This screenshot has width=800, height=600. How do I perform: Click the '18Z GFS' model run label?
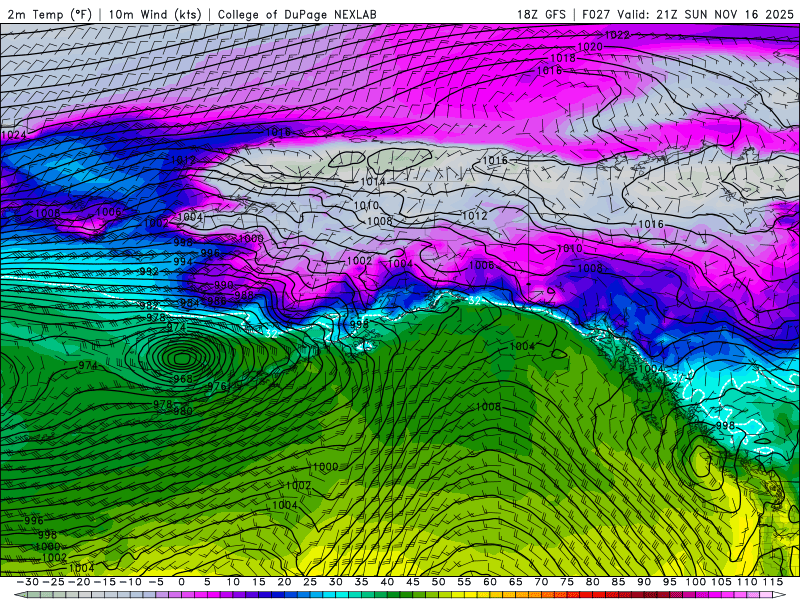pos(541,14)
